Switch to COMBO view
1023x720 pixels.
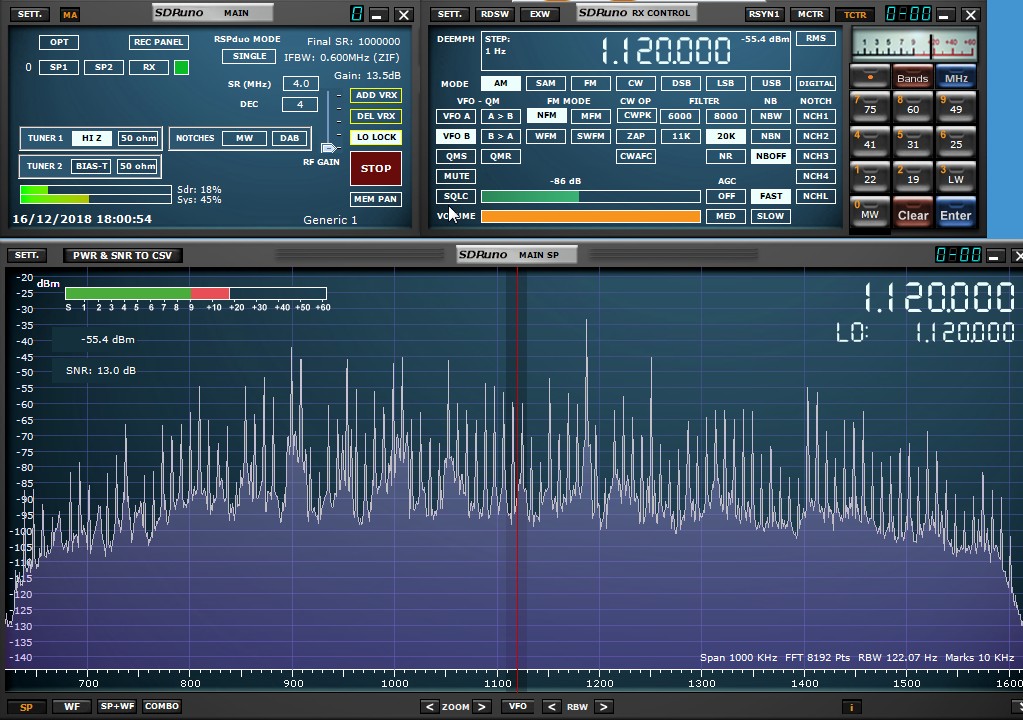click(x=162, y=706)
